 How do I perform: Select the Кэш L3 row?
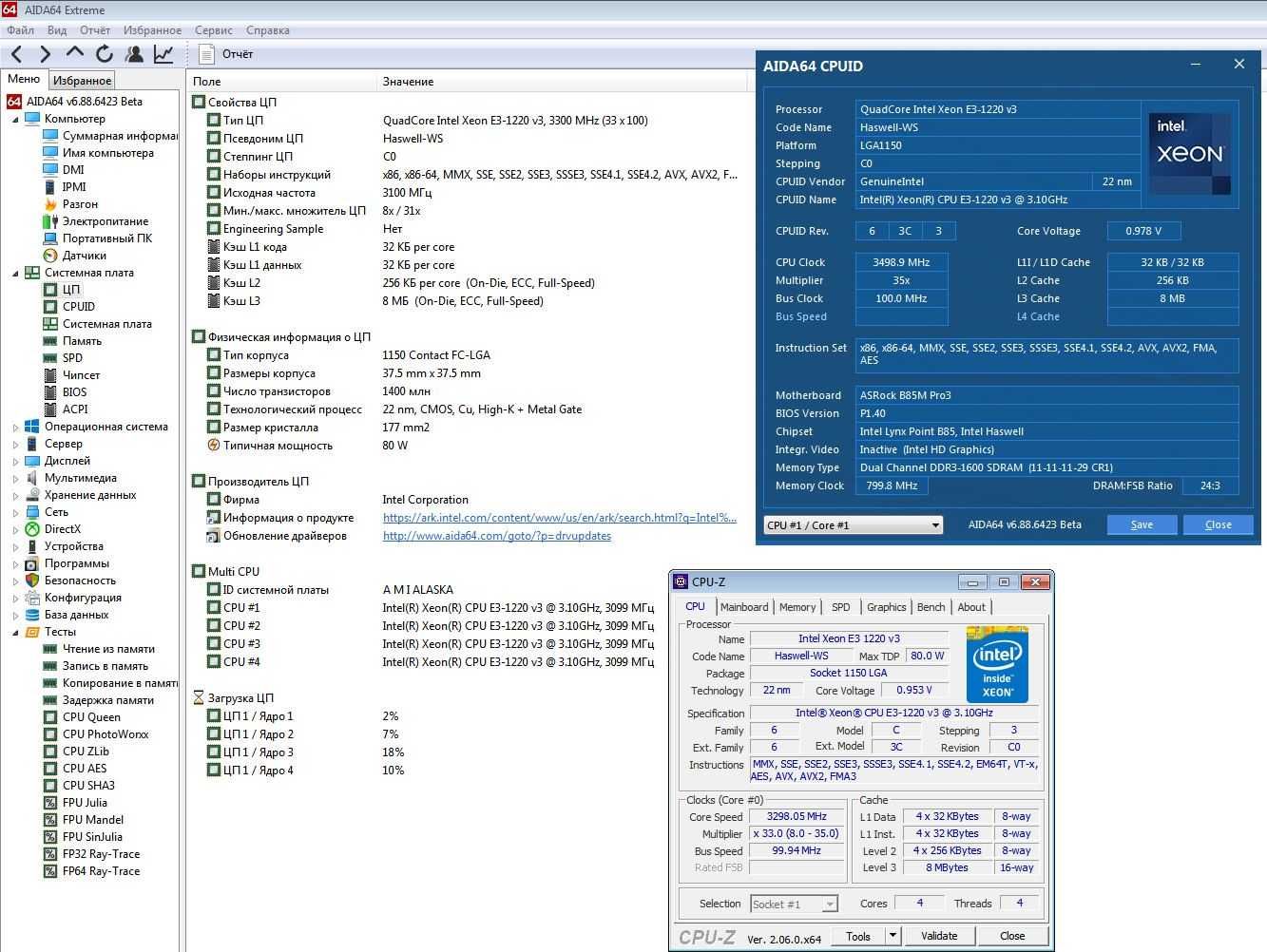[466, 301]
